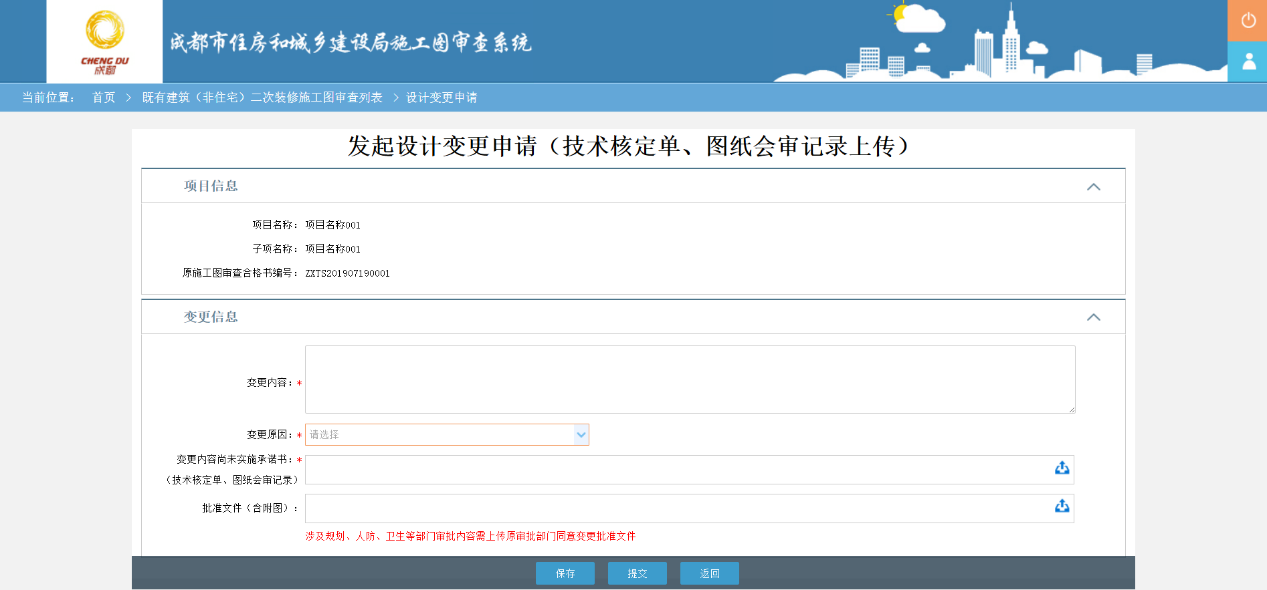The width and height of the screenshot is (1267, 590).
Task: Click upload icon for 批准文件 field
Action: (x=1061, y=507)
